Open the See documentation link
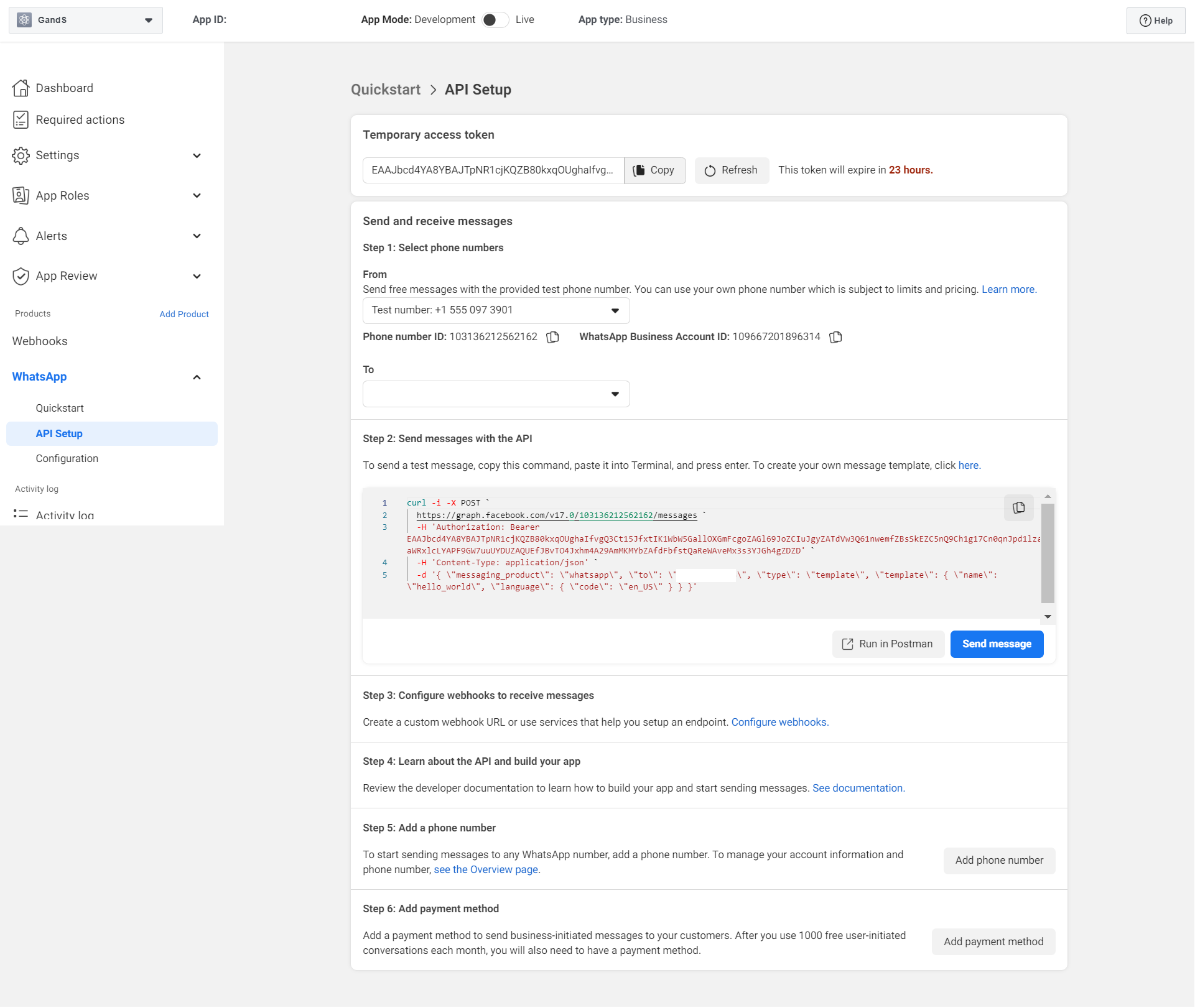Screen dimensions: 1195x1008 858,788
